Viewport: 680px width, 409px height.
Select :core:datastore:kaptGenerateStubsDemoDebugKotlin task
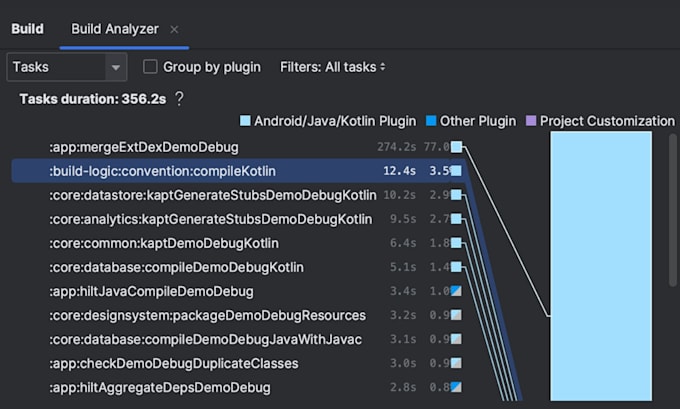[x=212, y=195]
